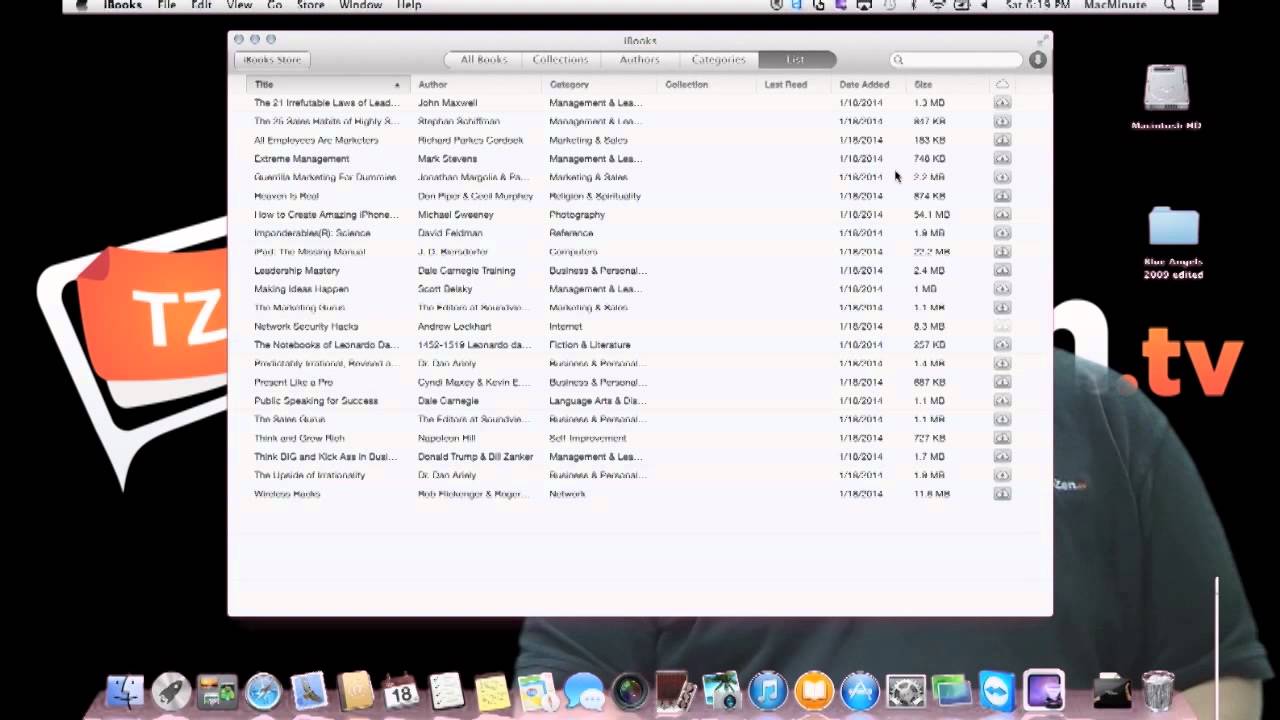Sort the list by Date Added

coord(864,84)
